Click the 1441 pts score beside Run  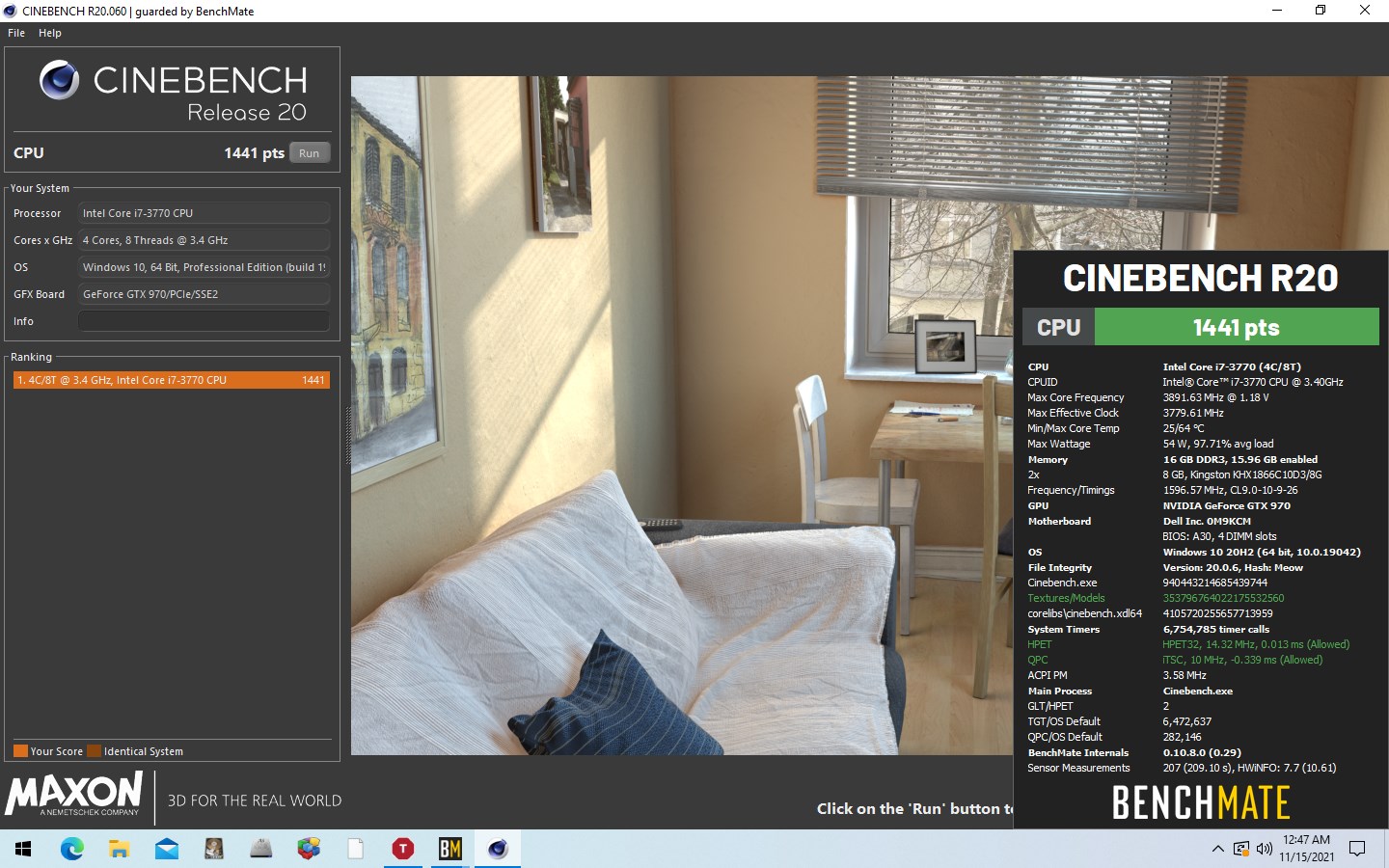pos(254,153)
